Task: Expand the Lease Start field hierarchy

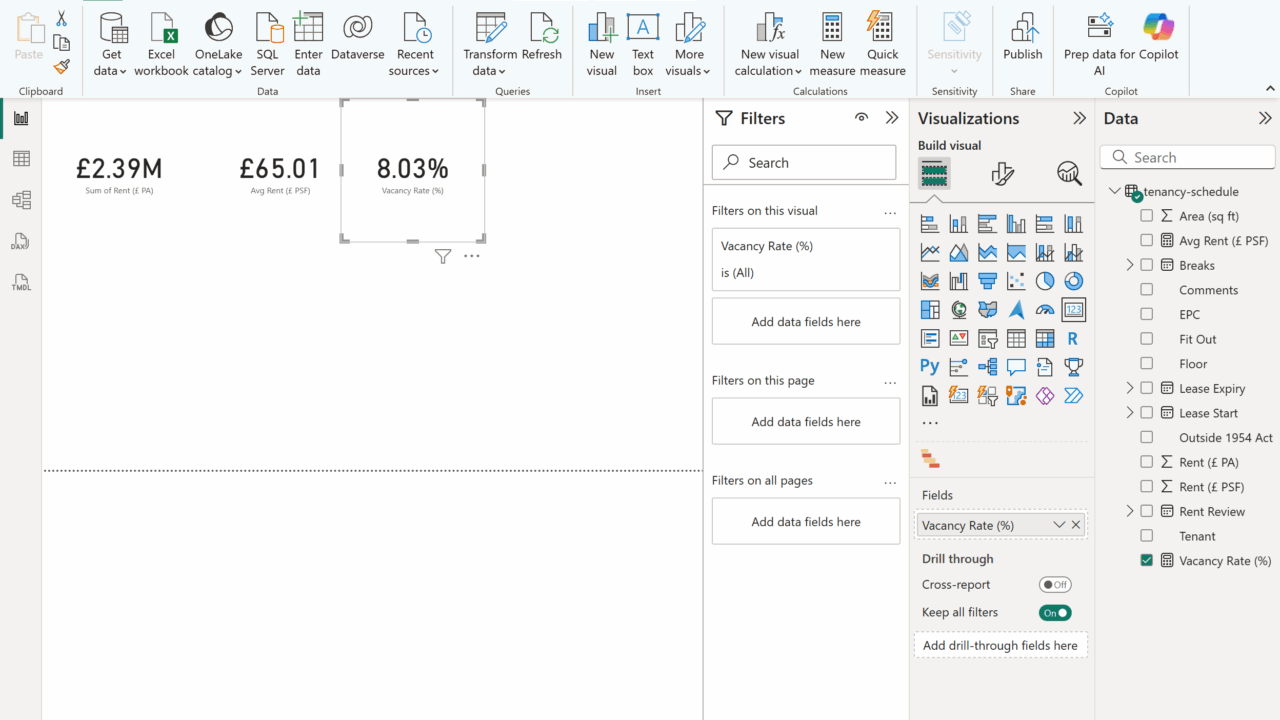Action: (x=1130, y=413)
